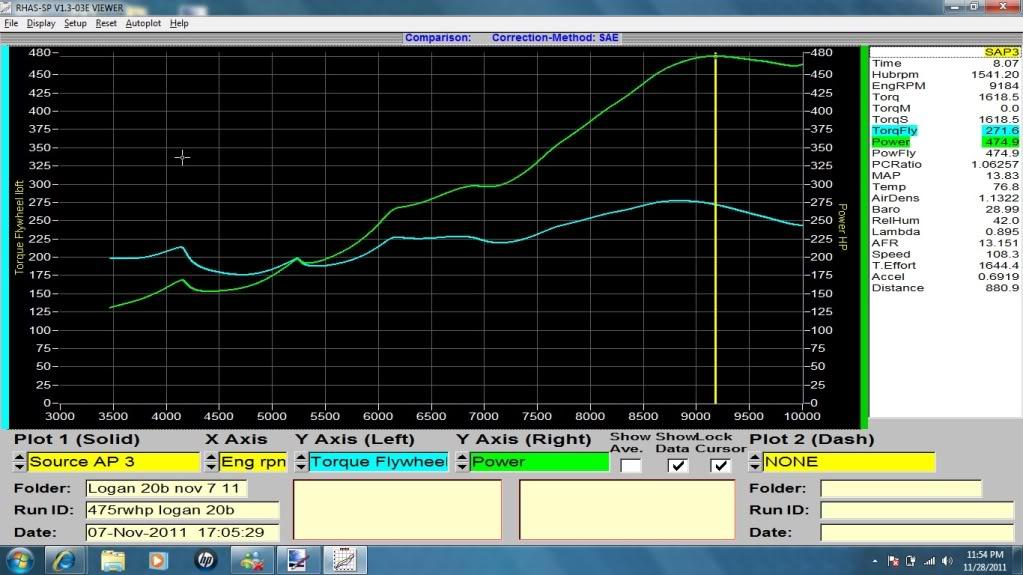Click the EngRPM value 9184
Viewport: 1023px width, 575px height.
click(x=1003, y=85)
